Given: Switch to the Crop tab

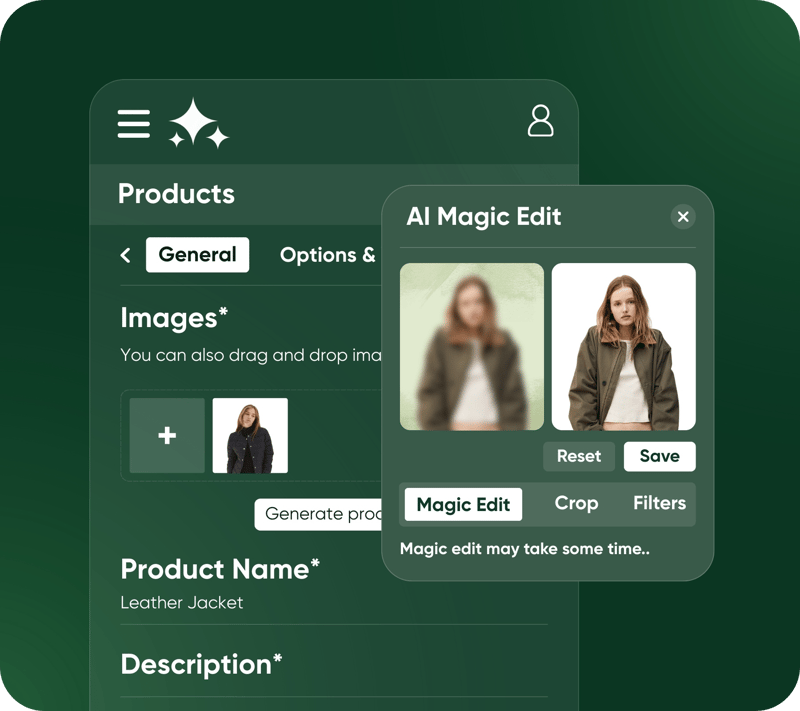Looking at the screenshot, I should point(576,504).
